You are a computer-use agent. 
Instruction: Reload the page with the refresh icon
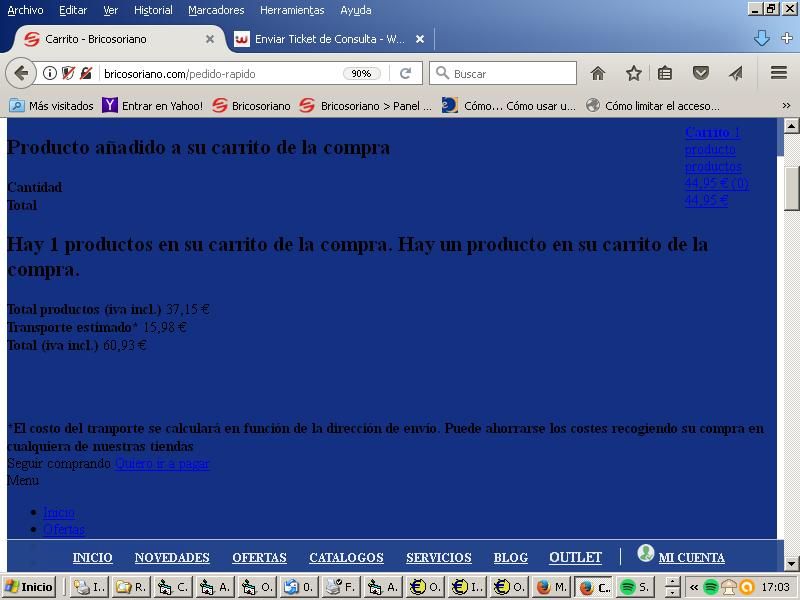[406, 73]
